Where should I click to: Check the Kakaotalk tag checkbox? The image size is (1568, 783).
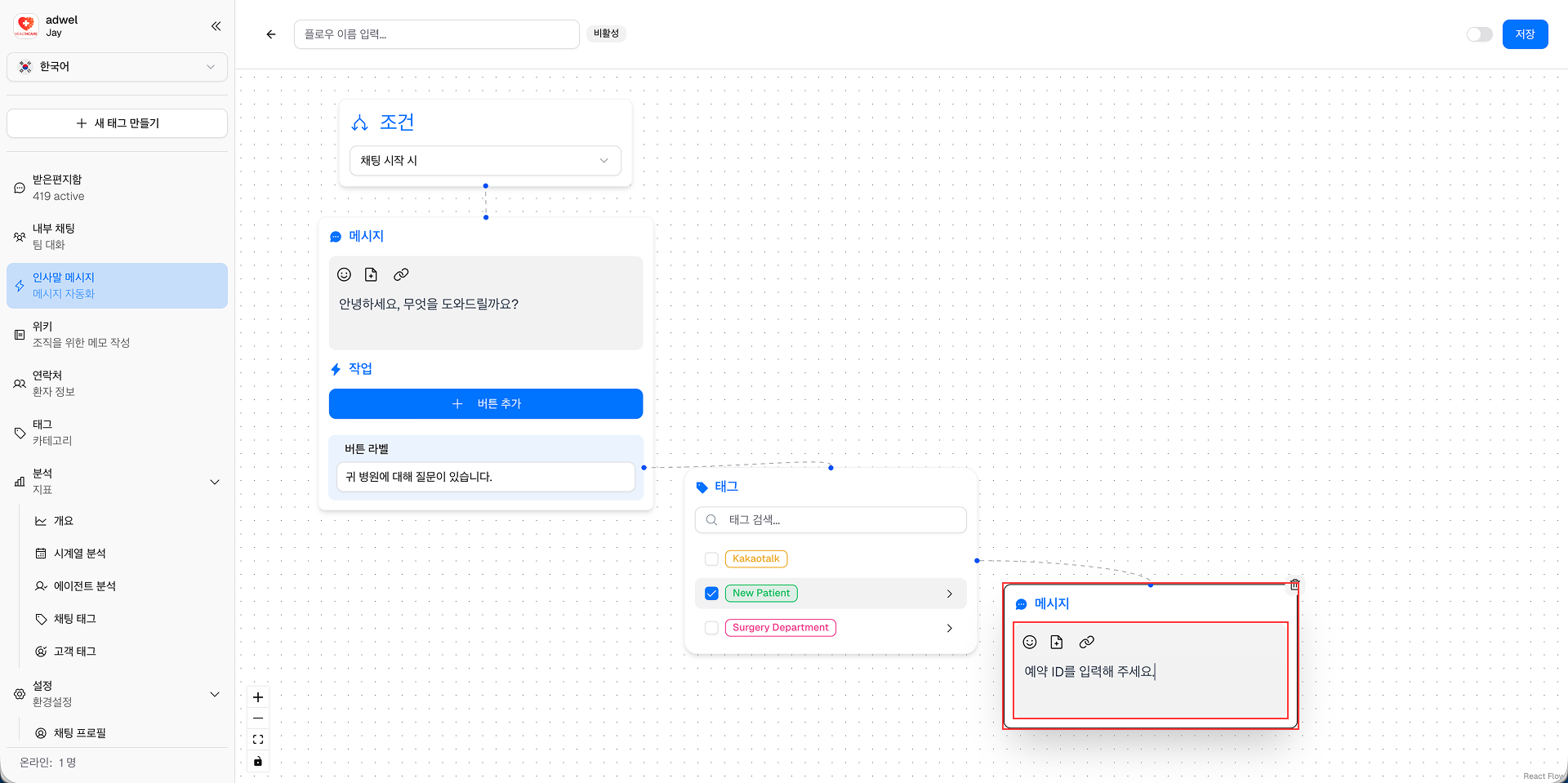tap(711, 559)
